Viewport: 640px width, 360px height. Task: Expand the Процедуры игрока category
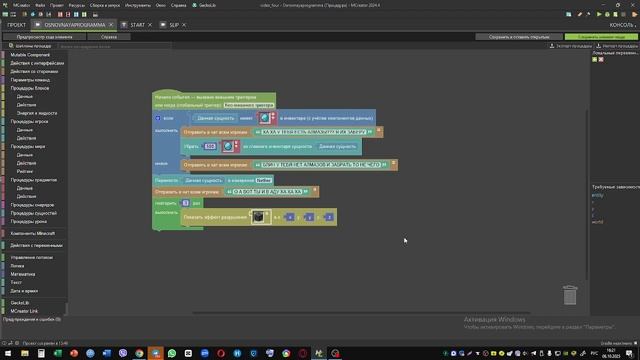point(29,122)
